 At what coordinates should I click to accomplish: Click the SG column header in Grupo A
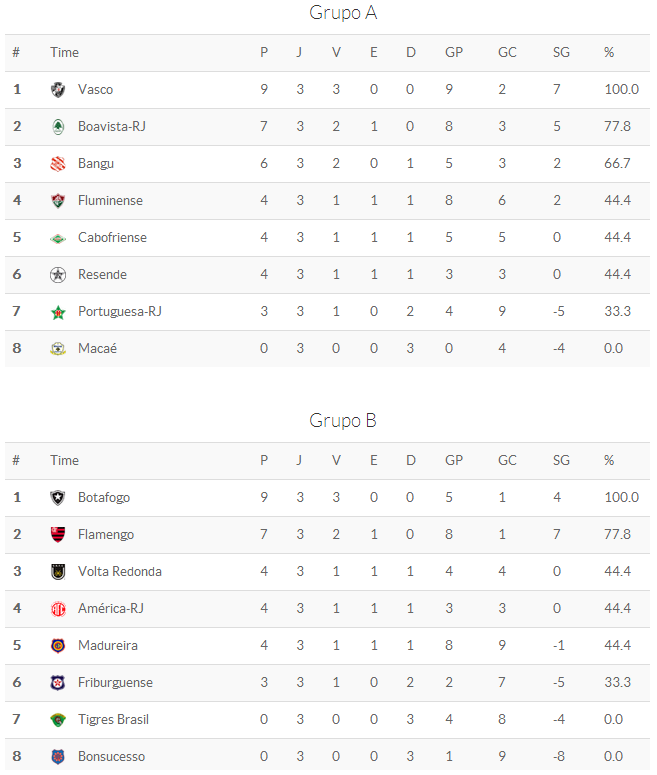pyautogui.click(x=561, y=53)
